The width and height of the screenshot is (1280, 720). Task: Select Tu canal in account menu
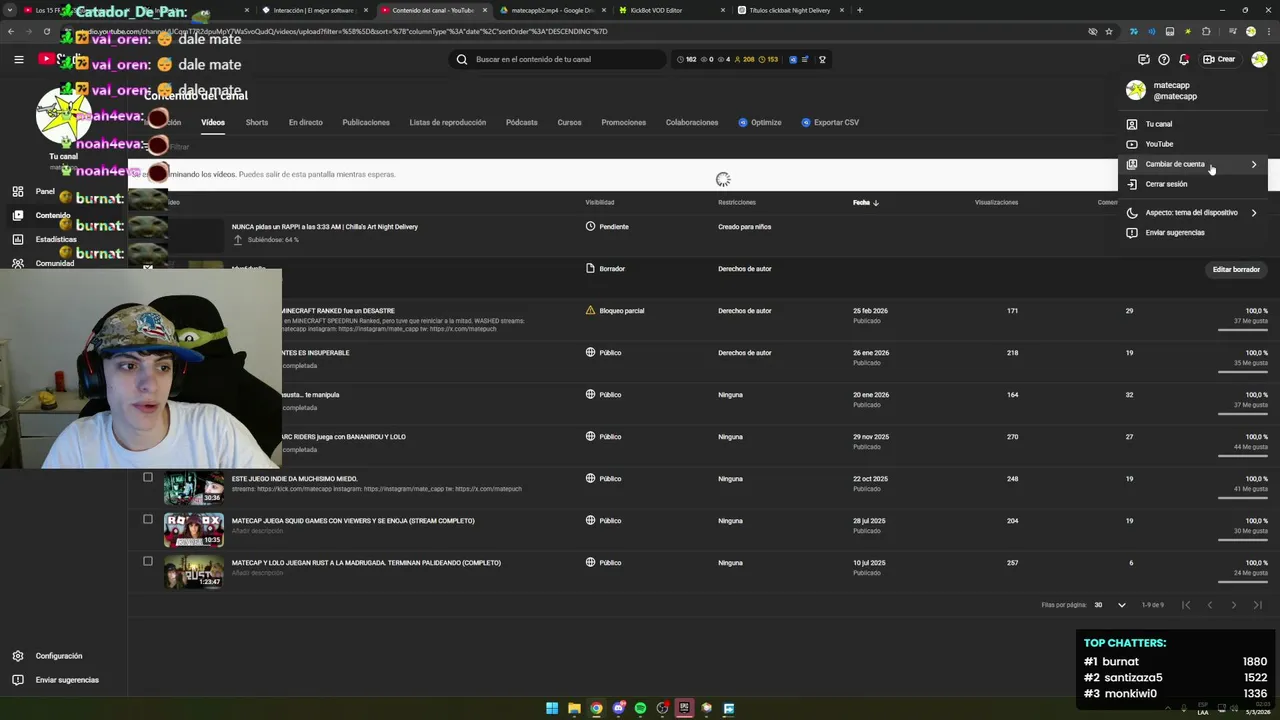(x=1192, y=124)
